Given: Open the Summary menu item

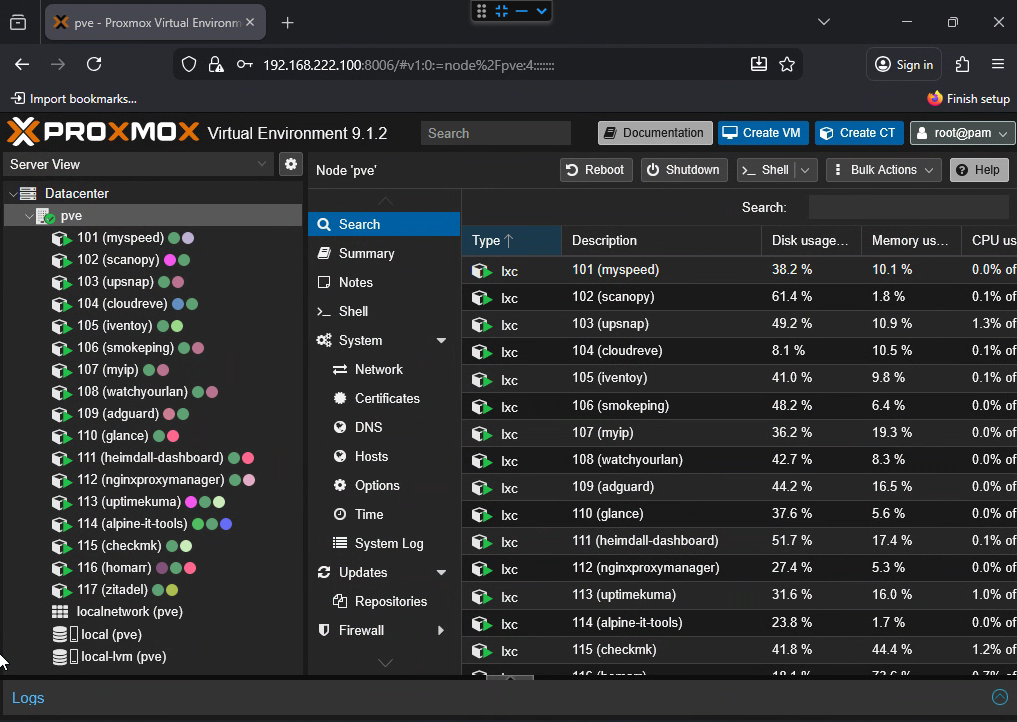Looking at the screenshot, I should coord(384,254).
